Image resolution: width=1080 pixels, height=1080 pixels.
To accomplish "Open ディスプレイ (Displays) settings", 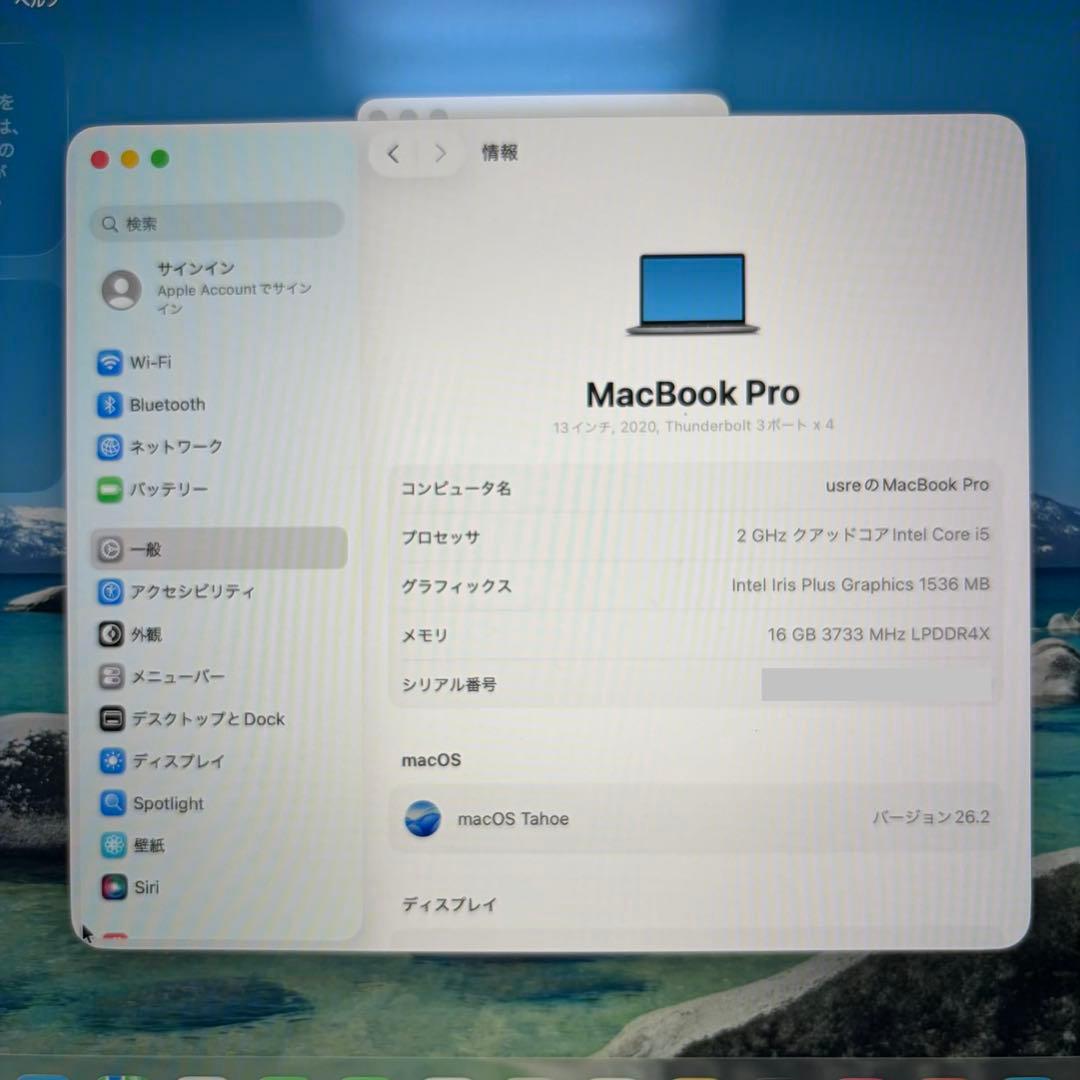I will [x=170, y=761].
